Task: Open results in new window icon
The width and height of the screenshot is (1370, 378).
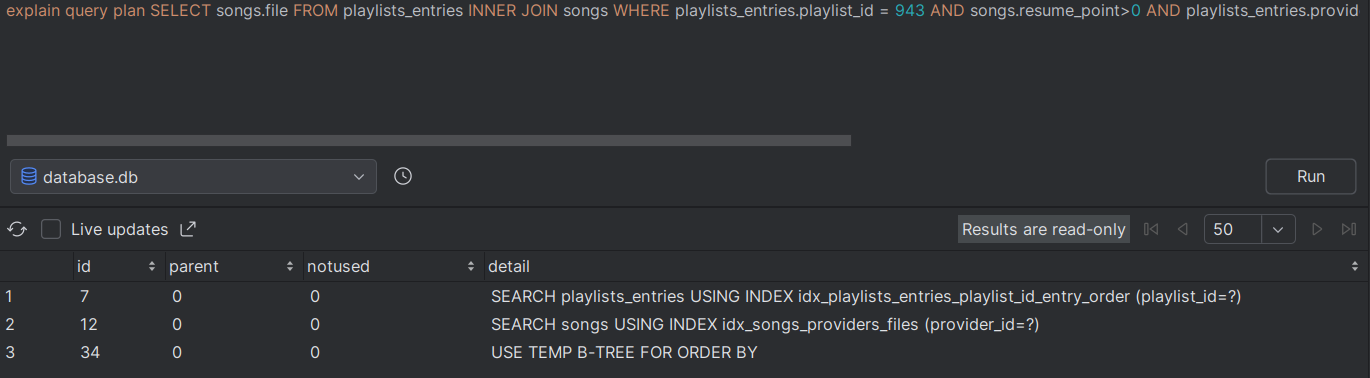Action: [x=188, y=229]
